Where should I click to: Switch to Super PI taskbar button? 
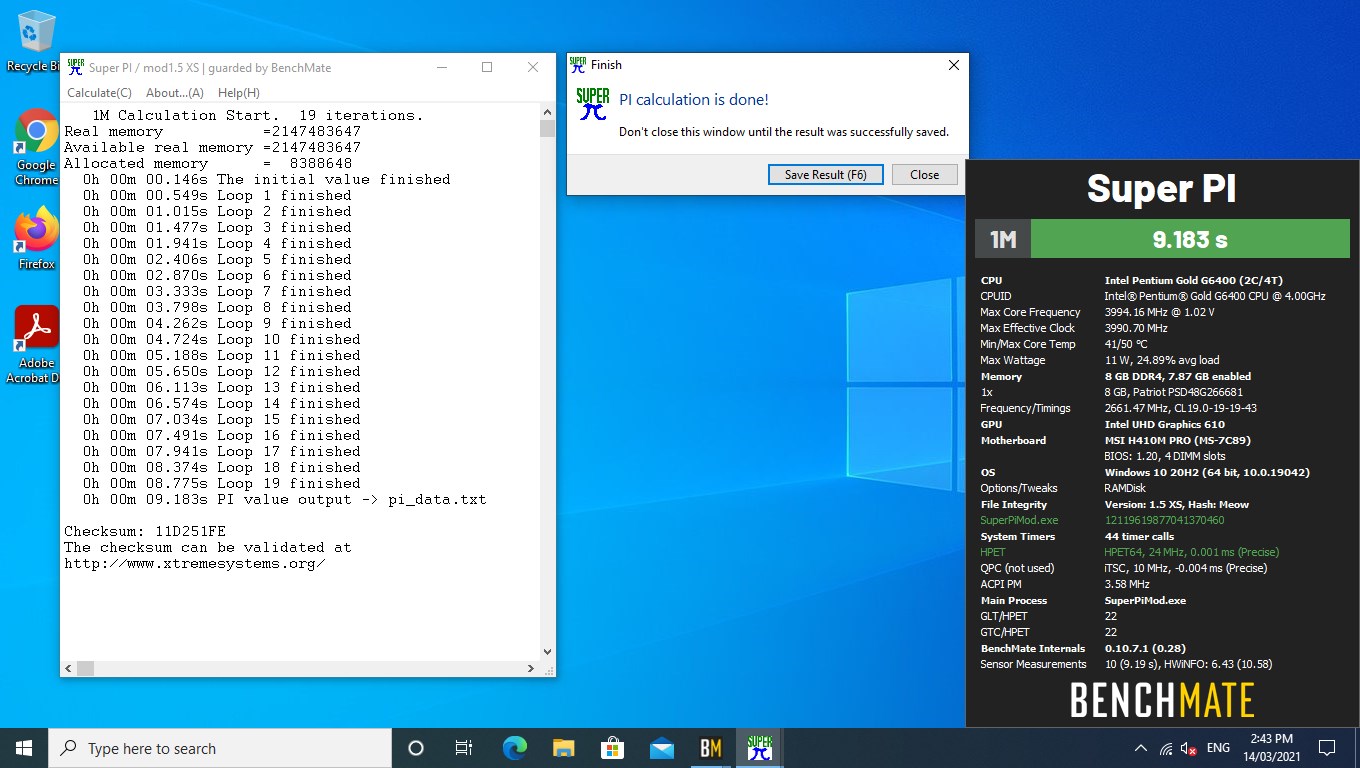point(760,748)
